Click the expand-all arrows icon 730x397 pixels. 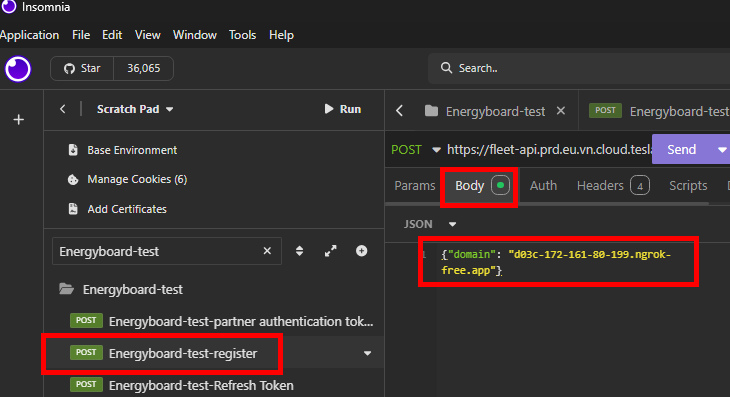click(331, 251)
